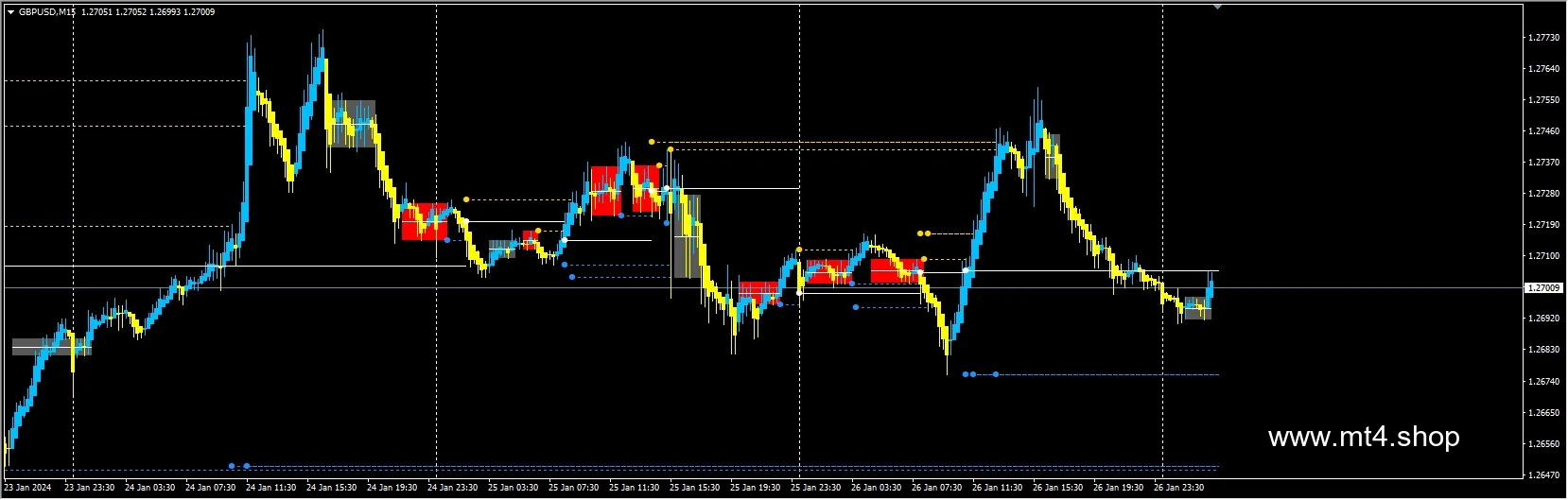Click the 25 Jan 03:30 time label
Screen dimensions: 1568x500
pyautogui.click(x=514, y=489)
